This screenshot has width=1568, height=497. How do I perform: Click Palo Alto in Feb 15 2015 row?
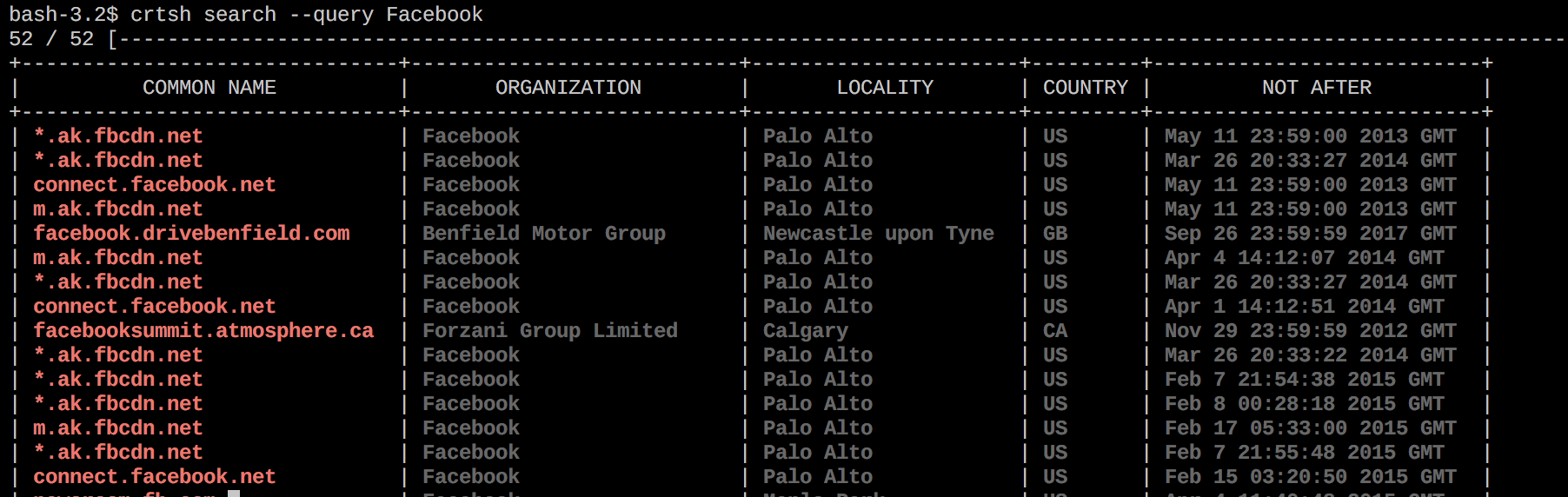click(x=818, y=477)
